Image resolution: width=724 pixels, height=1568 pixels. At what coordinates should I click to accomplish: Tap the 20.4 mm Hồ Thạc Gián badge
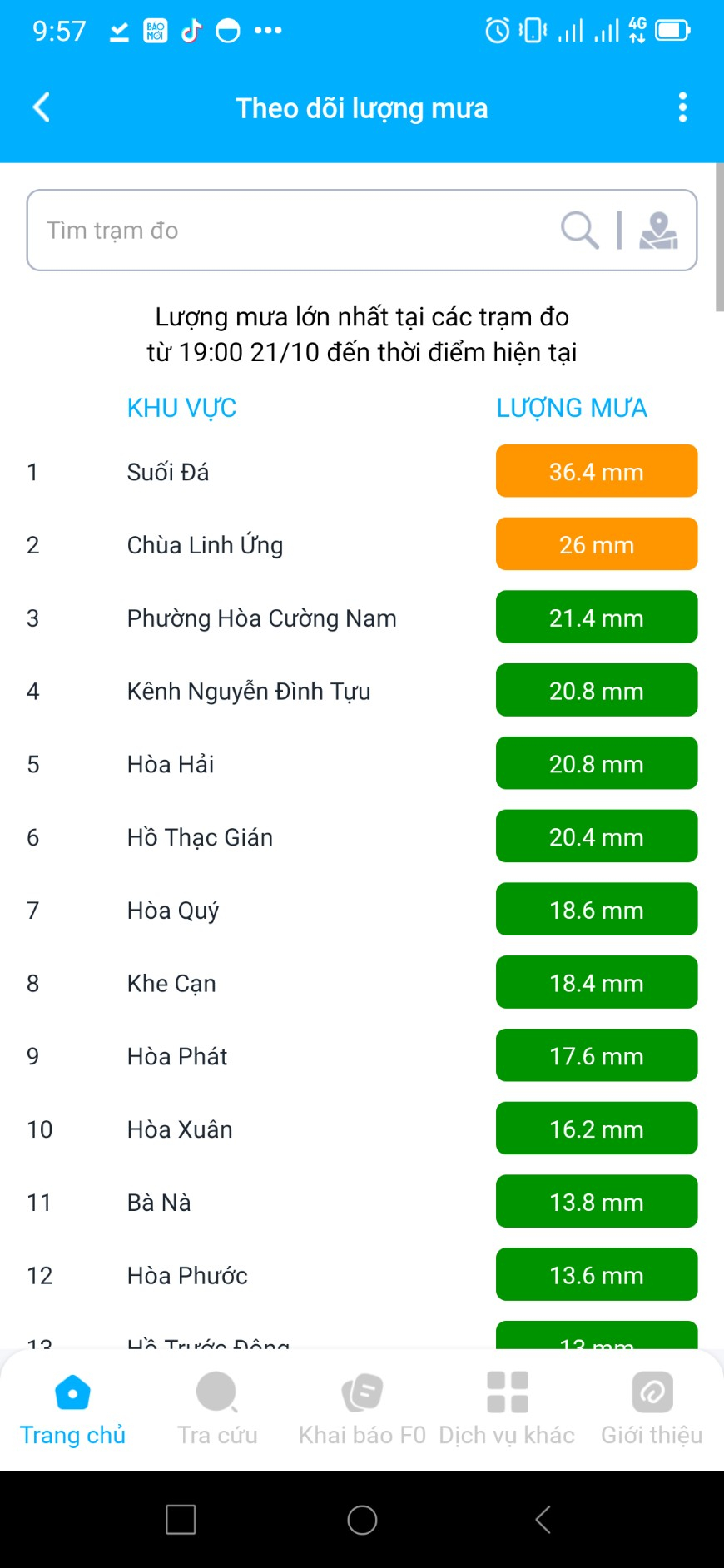[x=597, y=836]
